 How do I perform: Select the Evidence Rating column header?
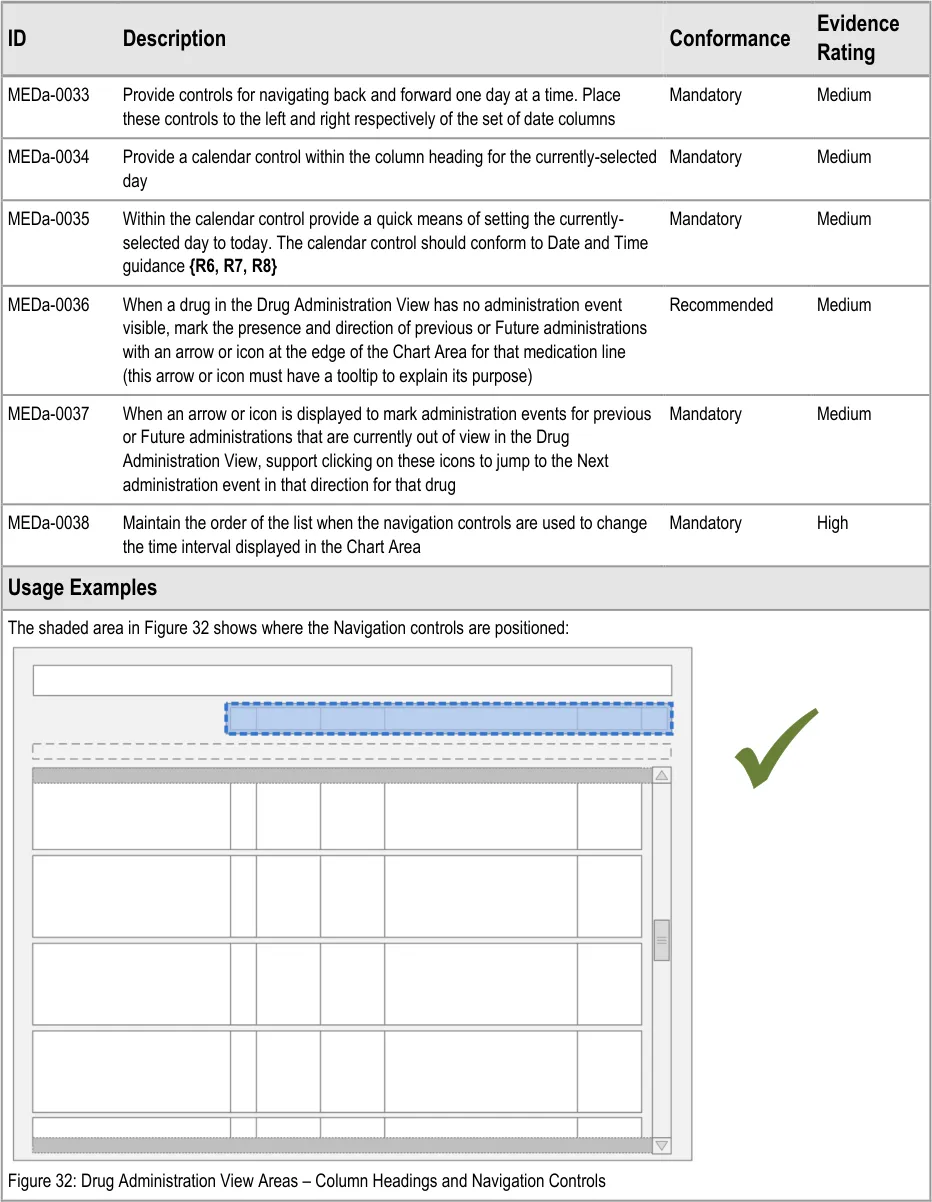click(x=857, y=38)
